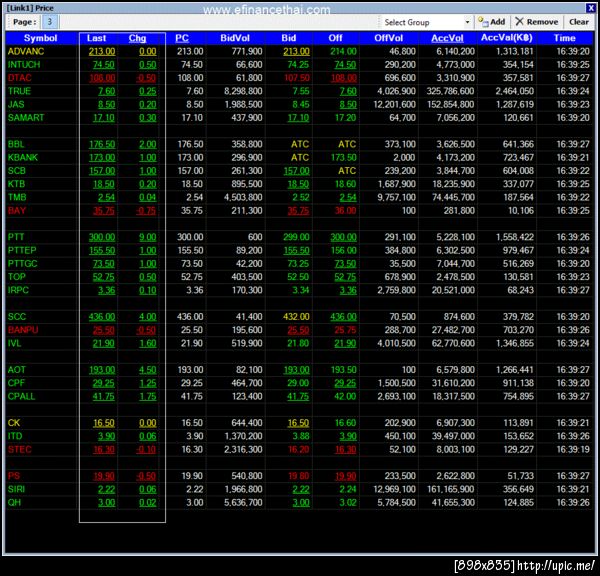Image resolution: width=600 pixels, height=576 pixels.
Task: Sort by the Symbol column header
Action: pyautogui.click(x=41, y=38)
